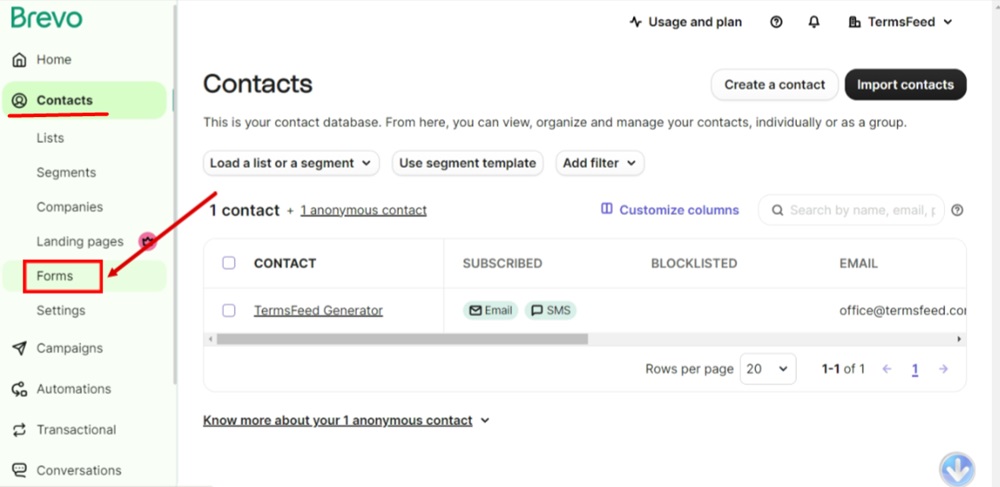Click the search help icon beside search field
The image size is (1000, 487).
957,210
